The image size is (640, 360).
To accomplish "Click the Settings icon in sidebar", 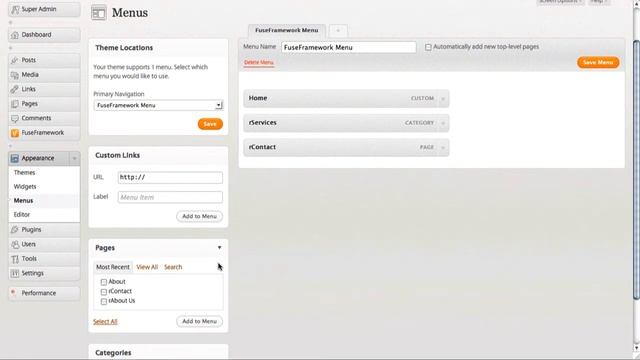I will [x=15, y=273].
